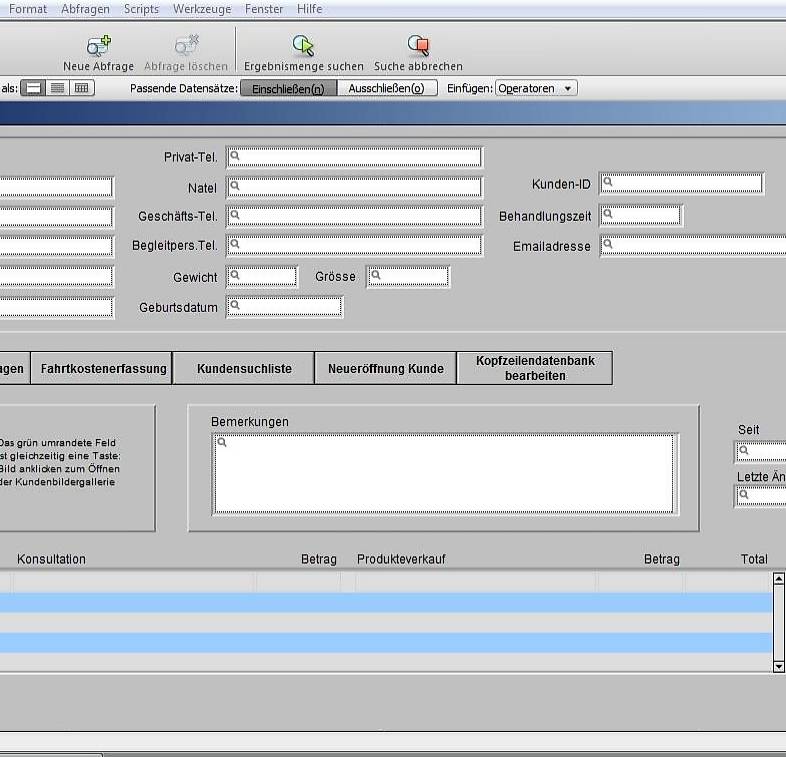
Task: Click the portal scrollbar up arrow
Action: click(778, 579)
